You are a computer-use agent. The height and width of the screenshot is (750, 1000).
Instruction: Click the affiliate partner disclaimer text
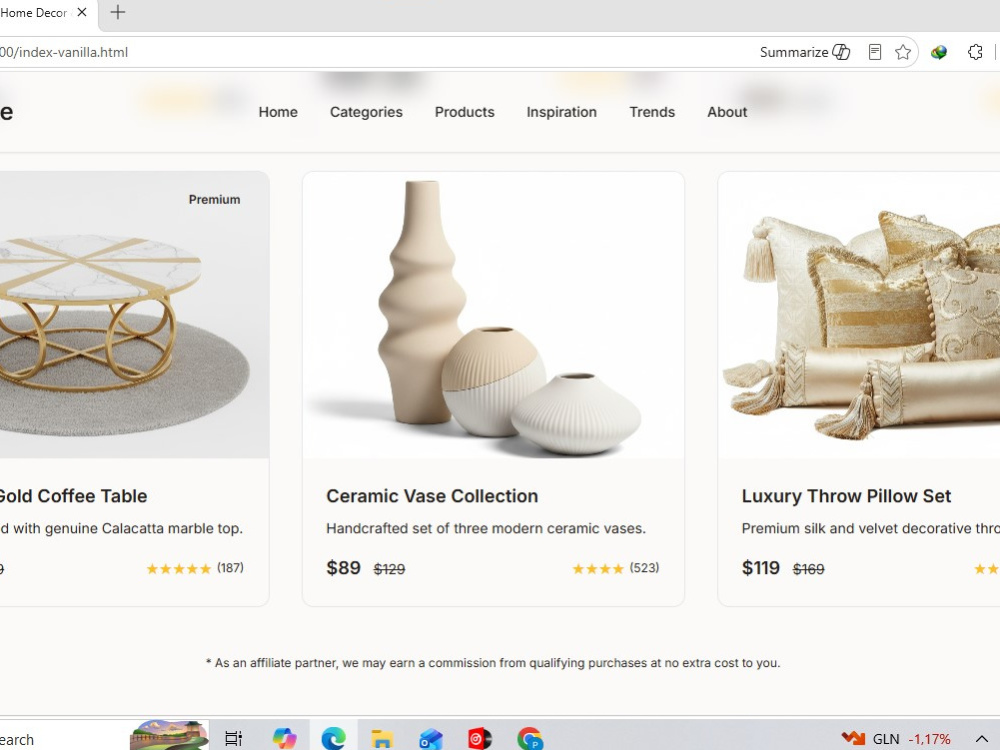[x=493, y=663]
